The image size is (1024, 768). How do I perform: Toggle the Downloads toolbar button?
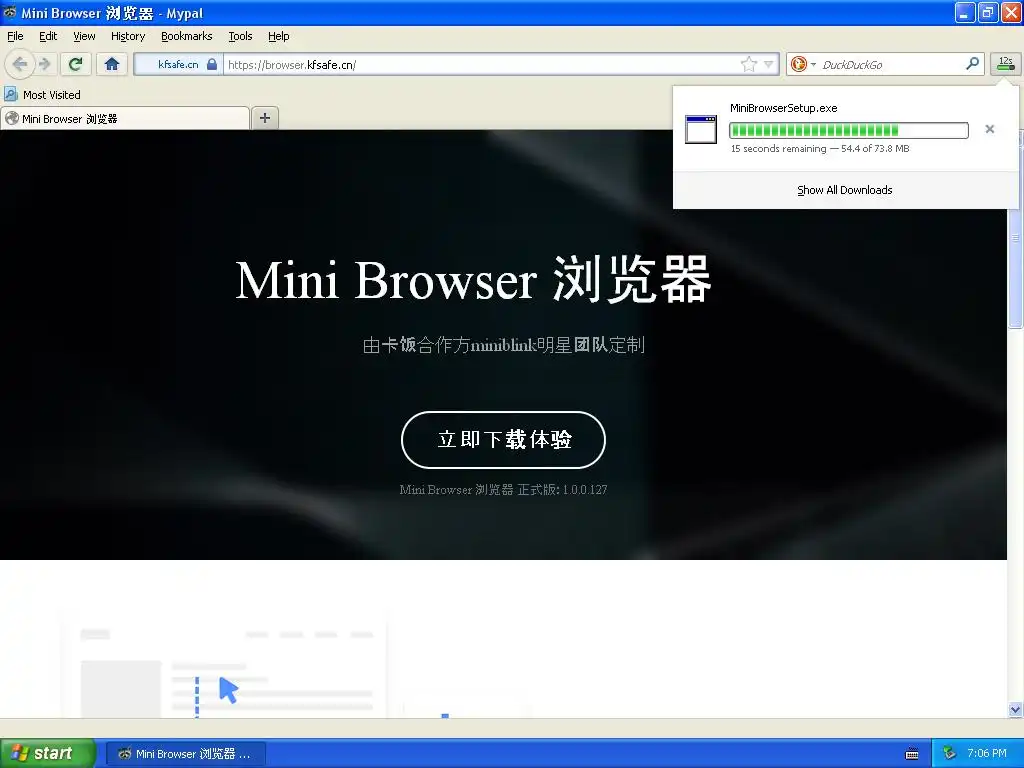[1006, 63]
